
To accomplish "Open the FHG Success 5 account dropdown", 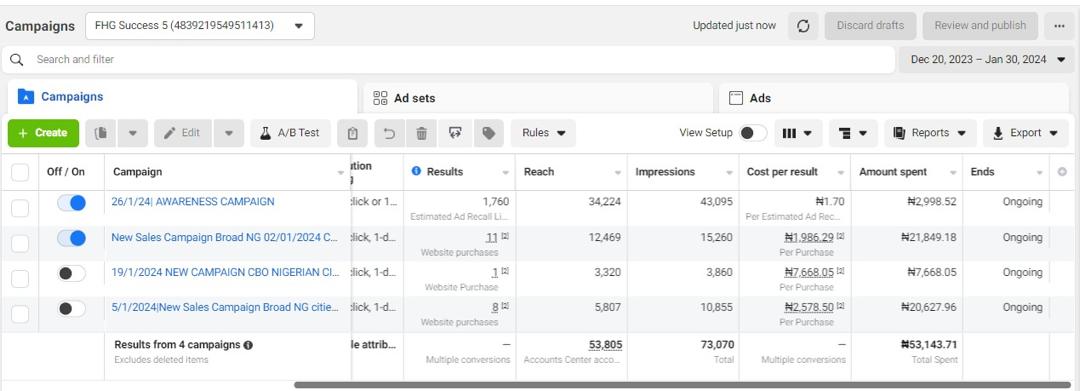I will coord(200,25).
